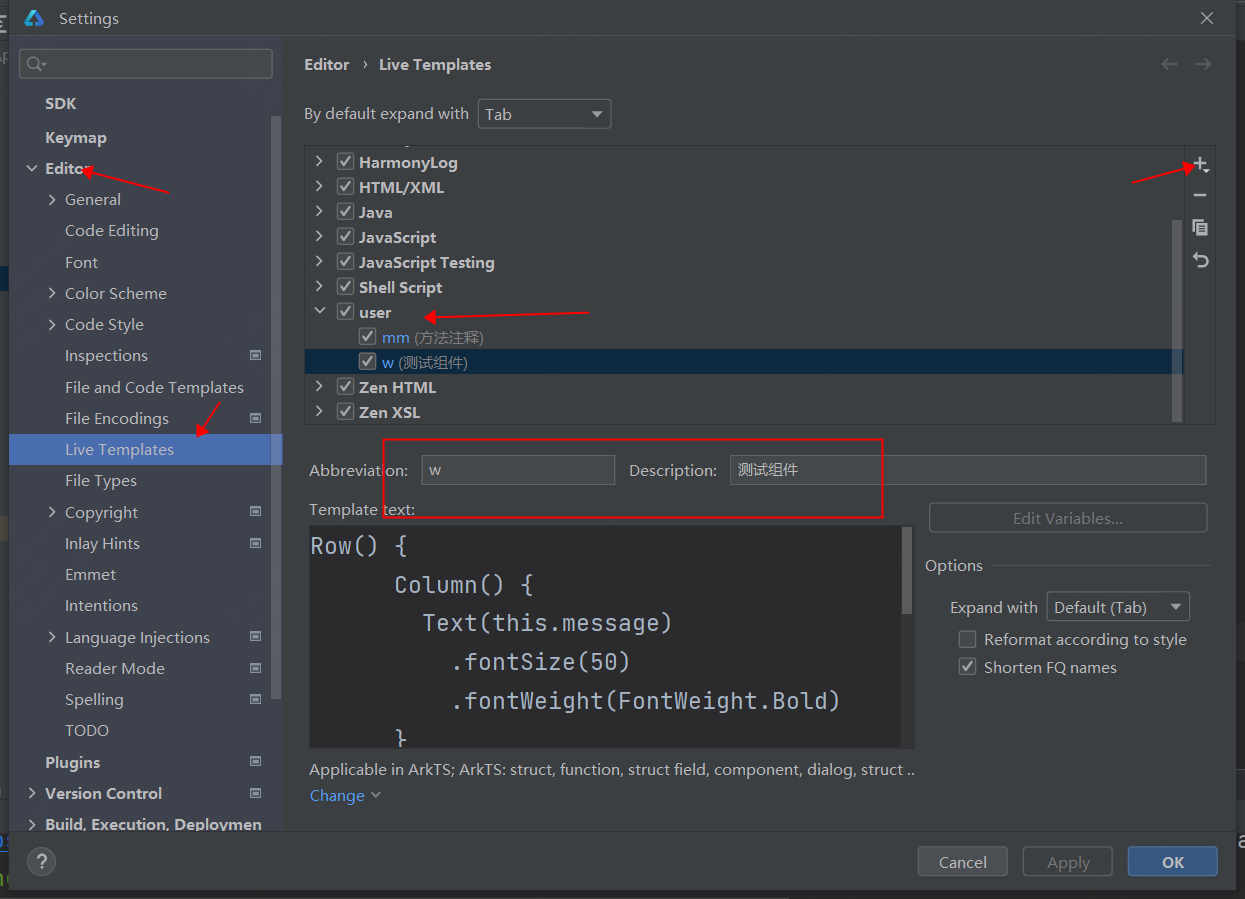Enable Reformat according to style checkbox
The width and height of the screenshot is (1245, 899).
click(967, 640)
